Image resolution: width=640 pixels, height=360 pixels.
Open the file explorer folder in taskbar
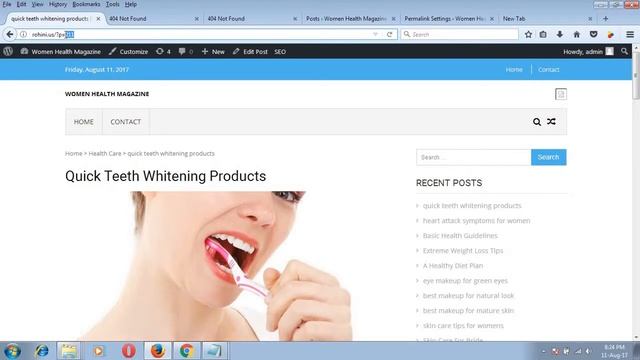69,351
